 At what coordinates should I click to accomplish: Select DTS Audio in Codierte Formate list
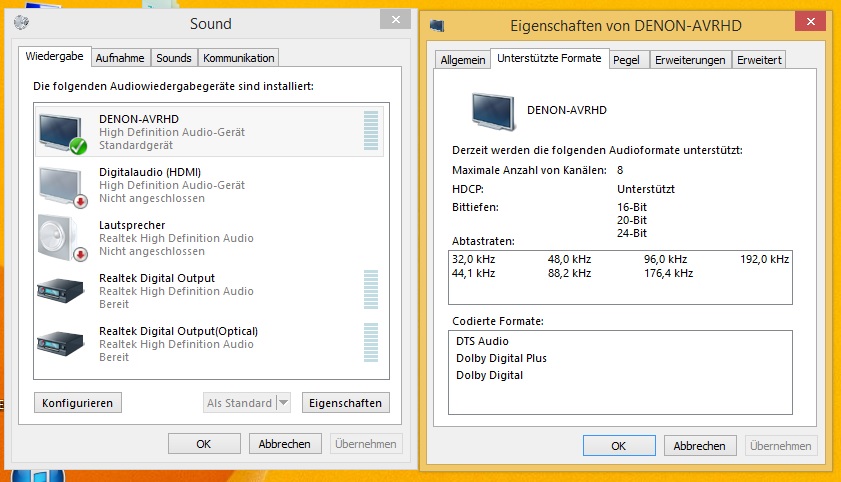click(x=482, y=341)
